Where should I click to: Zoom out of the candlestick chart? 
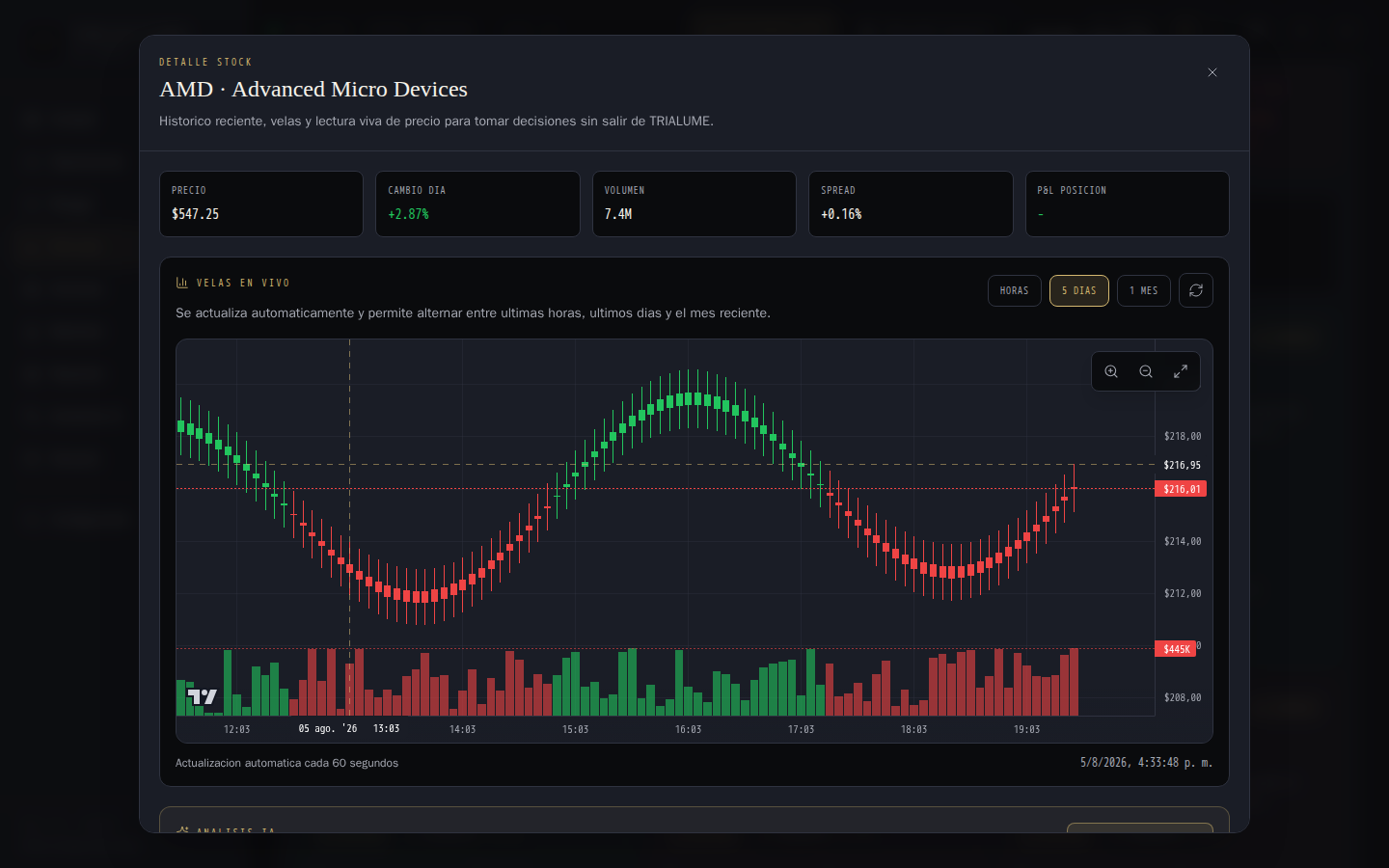point(1146,371)
